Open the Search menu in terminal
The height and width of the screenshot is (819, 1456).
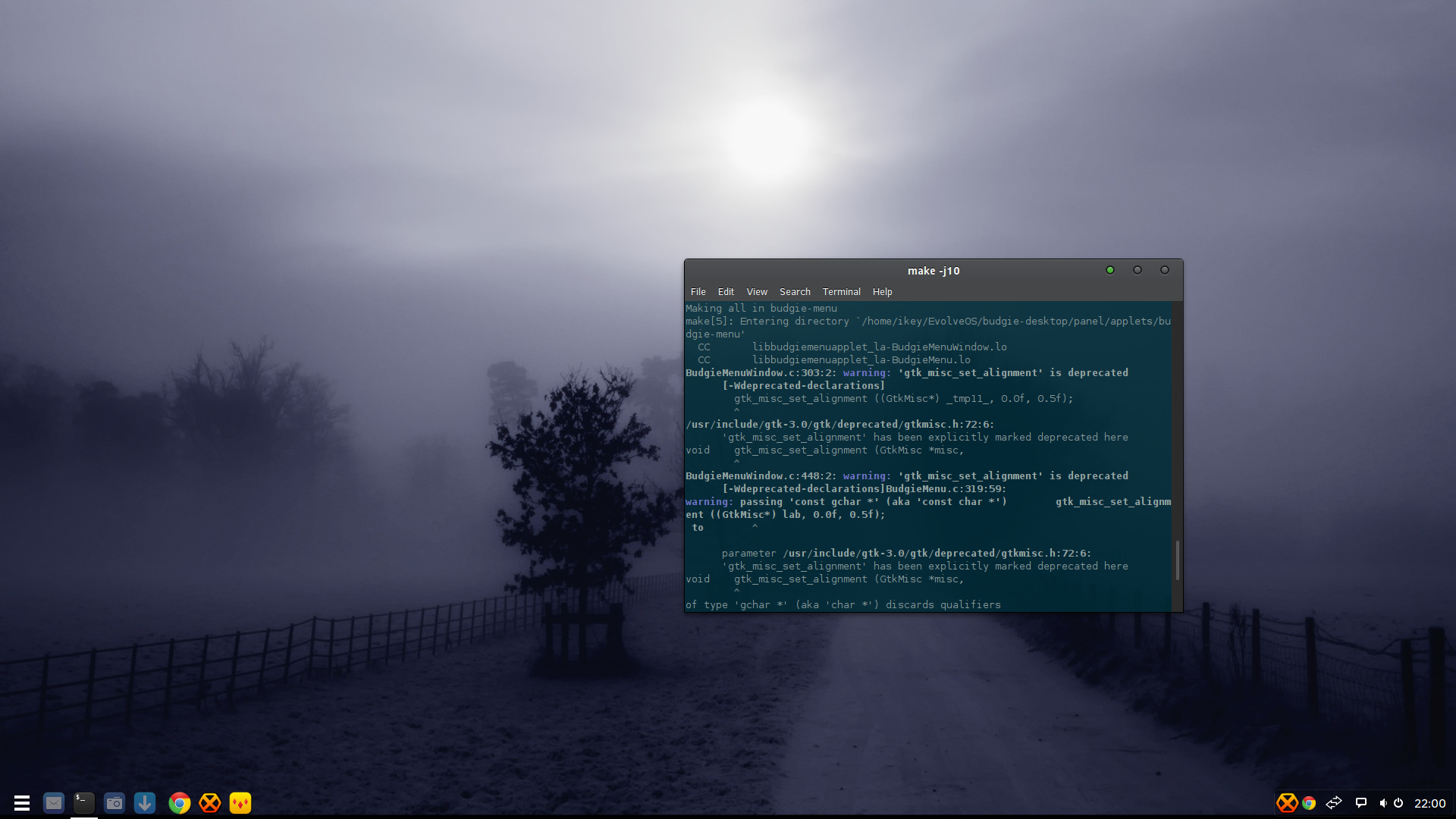[x=795, y=291]
